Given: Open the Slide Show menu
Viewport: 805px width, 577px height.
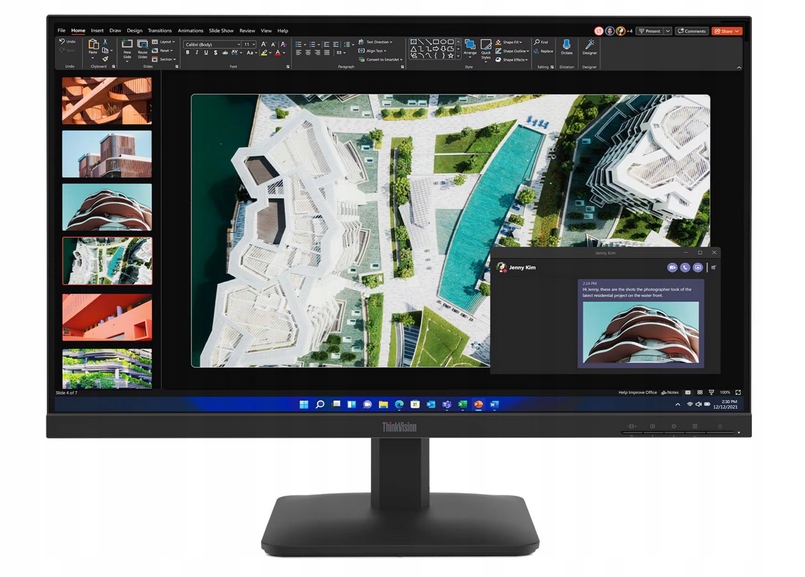Looking at the screenshot, I should [220, 30].
